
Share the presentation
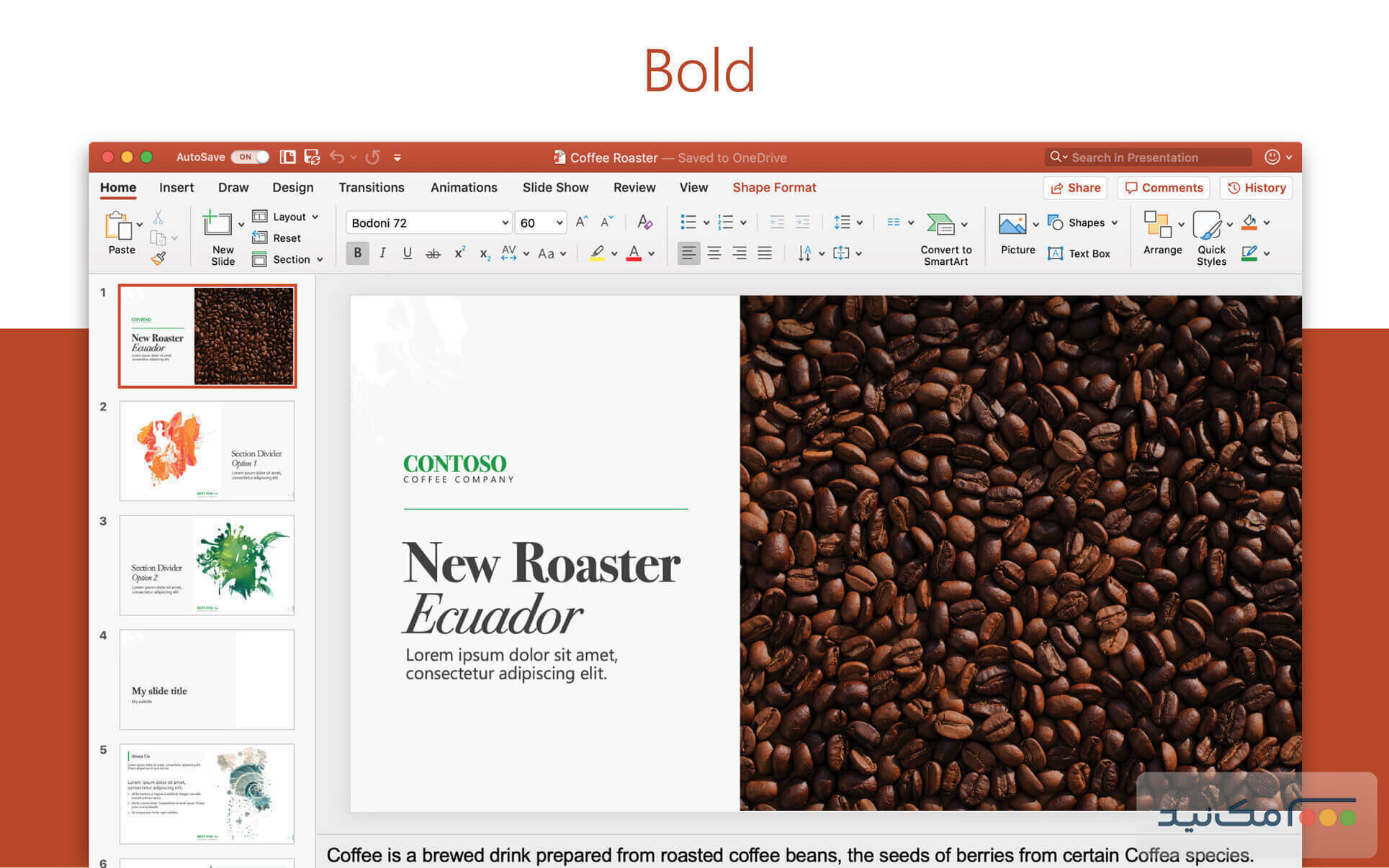coord(1074,187)
